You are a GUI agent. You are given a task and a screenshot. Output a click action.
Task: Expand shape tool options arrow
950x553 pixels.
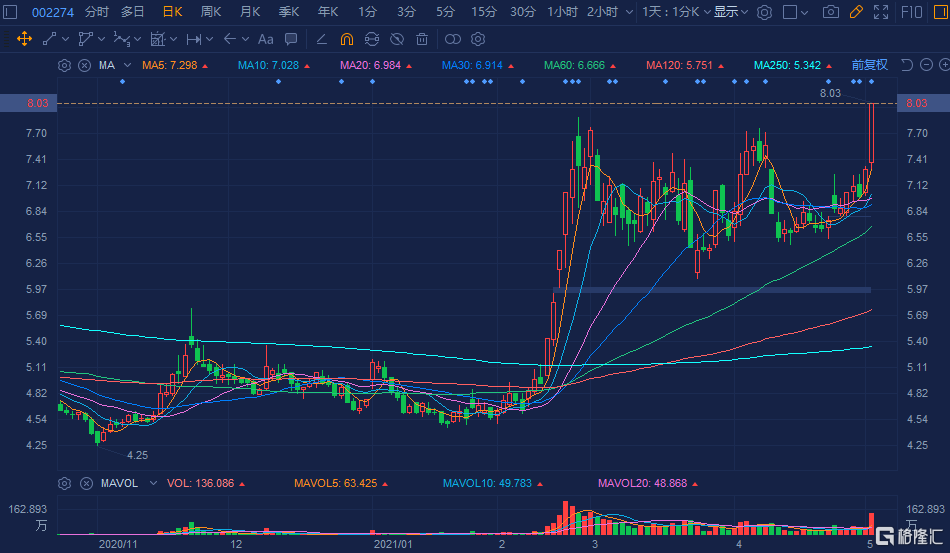[x=101, y=39]
